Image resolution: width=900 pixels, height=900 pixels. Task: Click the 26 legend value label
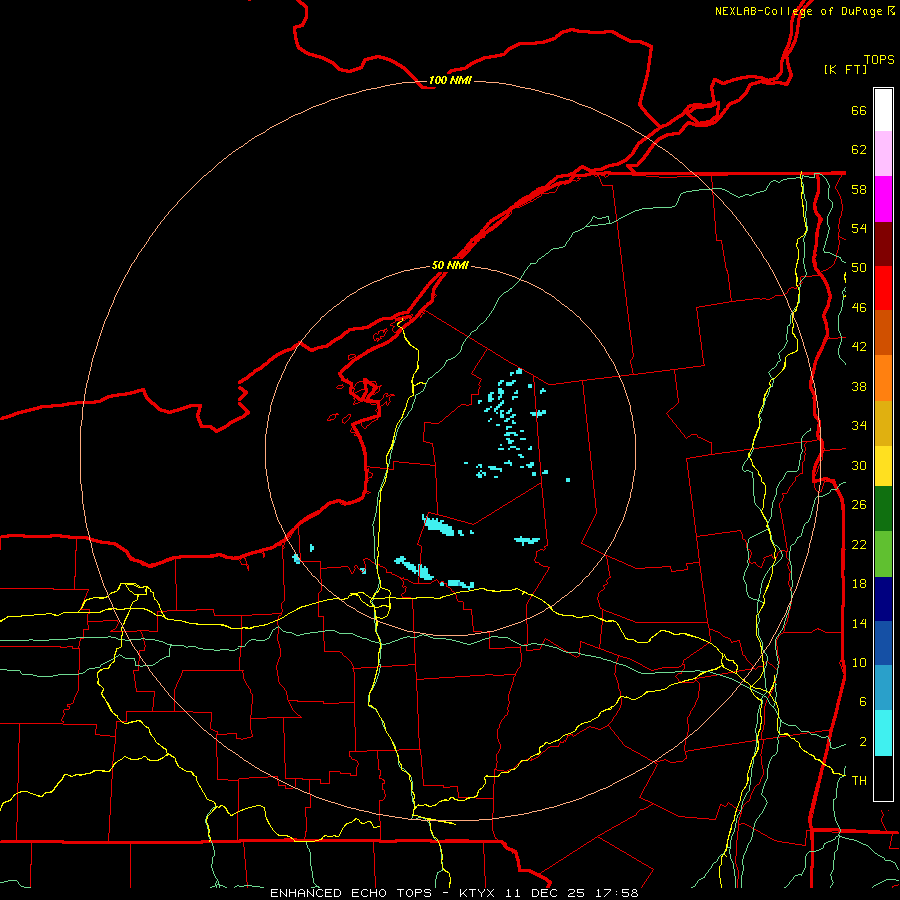(859, 505)
